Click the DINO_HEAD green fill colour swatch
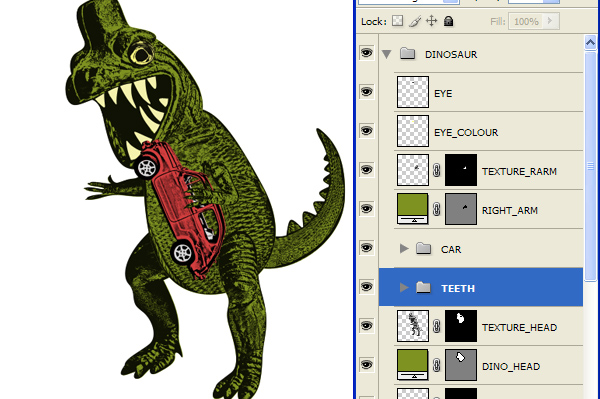Viewport: 600px width, 399px height. [412, 360]
